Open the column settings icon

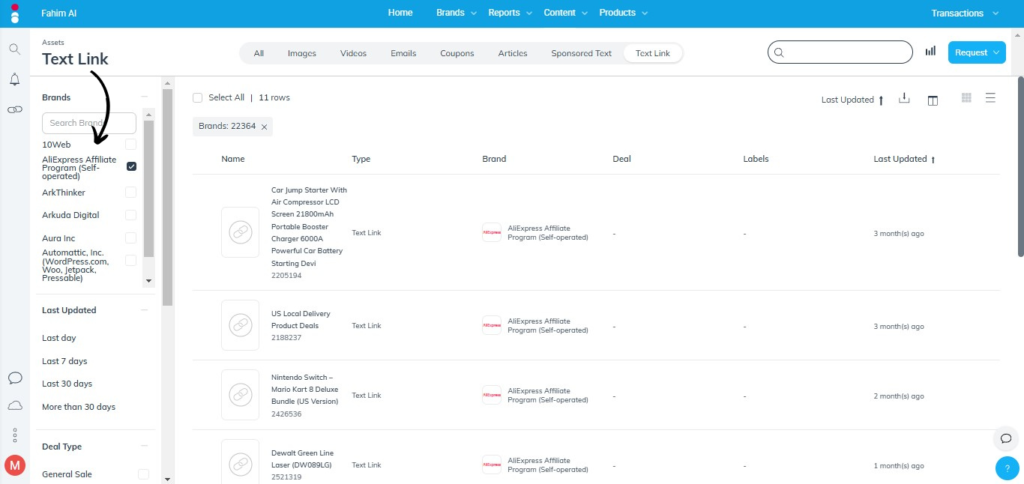(933, 100)
